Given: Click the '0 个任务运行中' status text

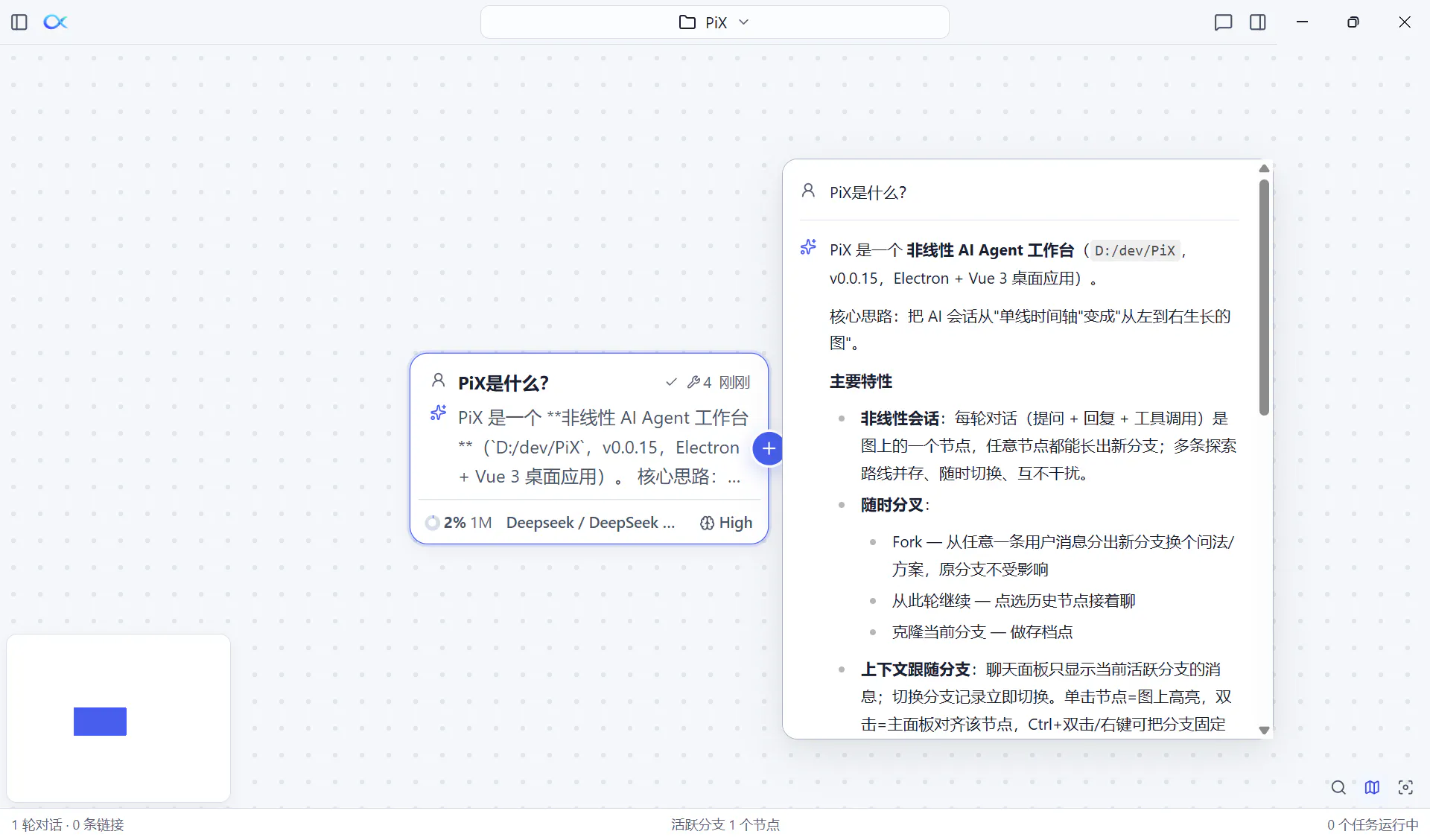Looking at the screenshot, I should click(1373, 825).
